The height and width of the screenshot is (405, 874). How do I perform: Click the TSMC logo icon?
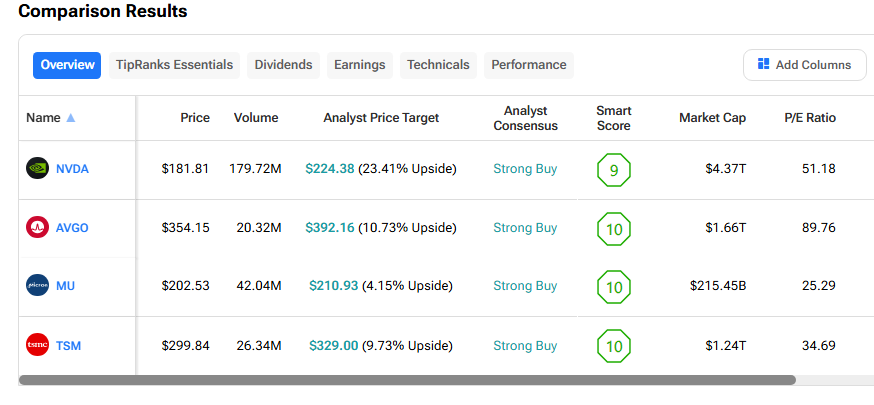click(x=37, y=345)
